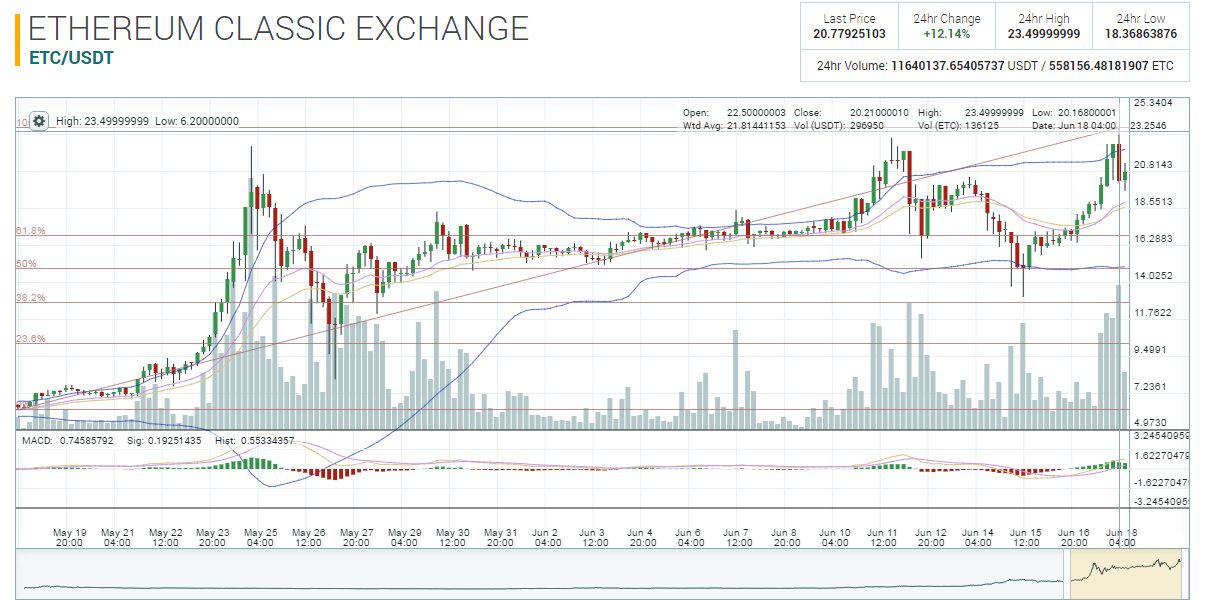
Task: Click the Close 20.21000010 readout
Action: point(852,112)
